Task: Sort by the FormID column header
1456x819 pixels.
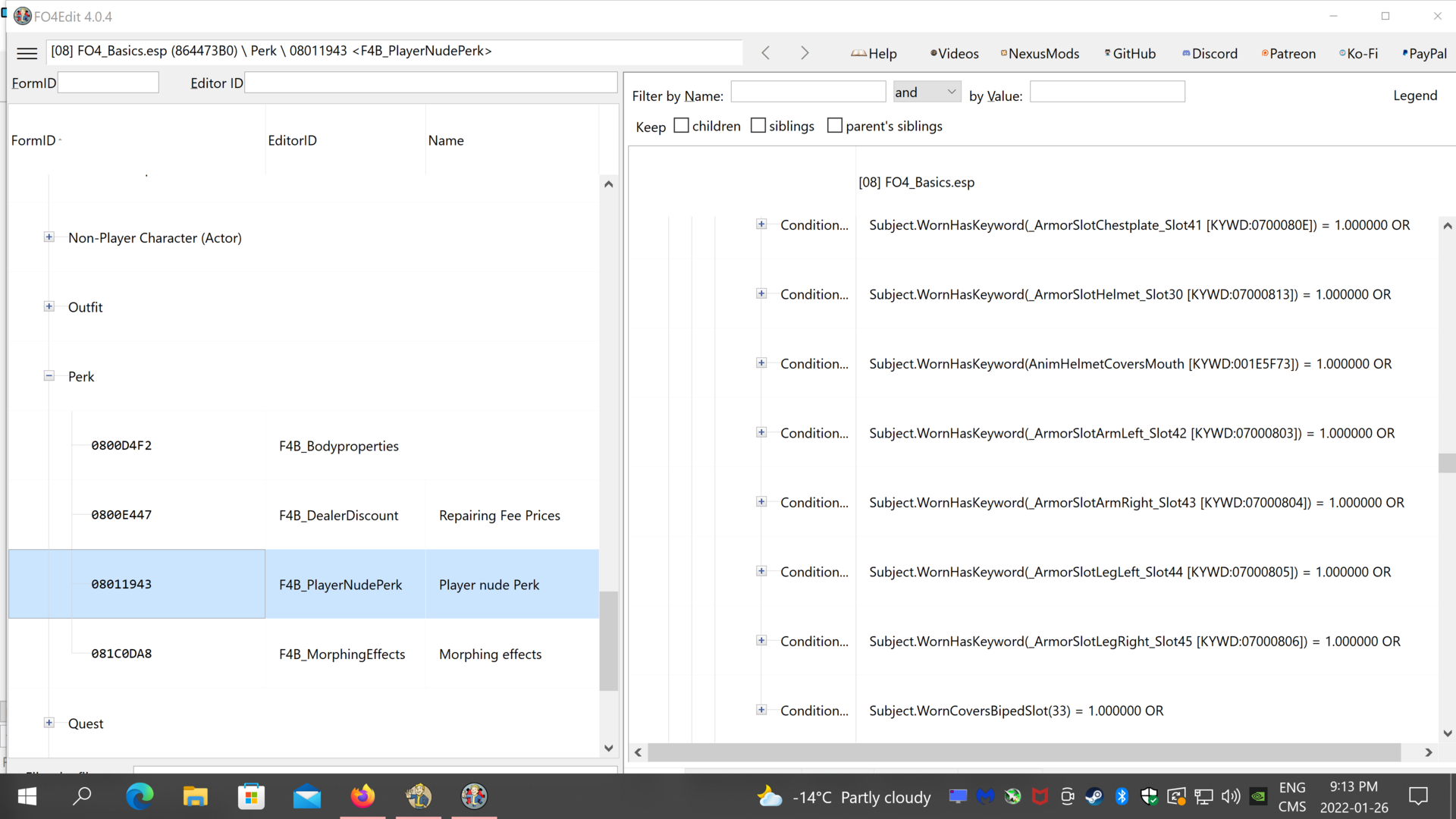Action: 136,140
